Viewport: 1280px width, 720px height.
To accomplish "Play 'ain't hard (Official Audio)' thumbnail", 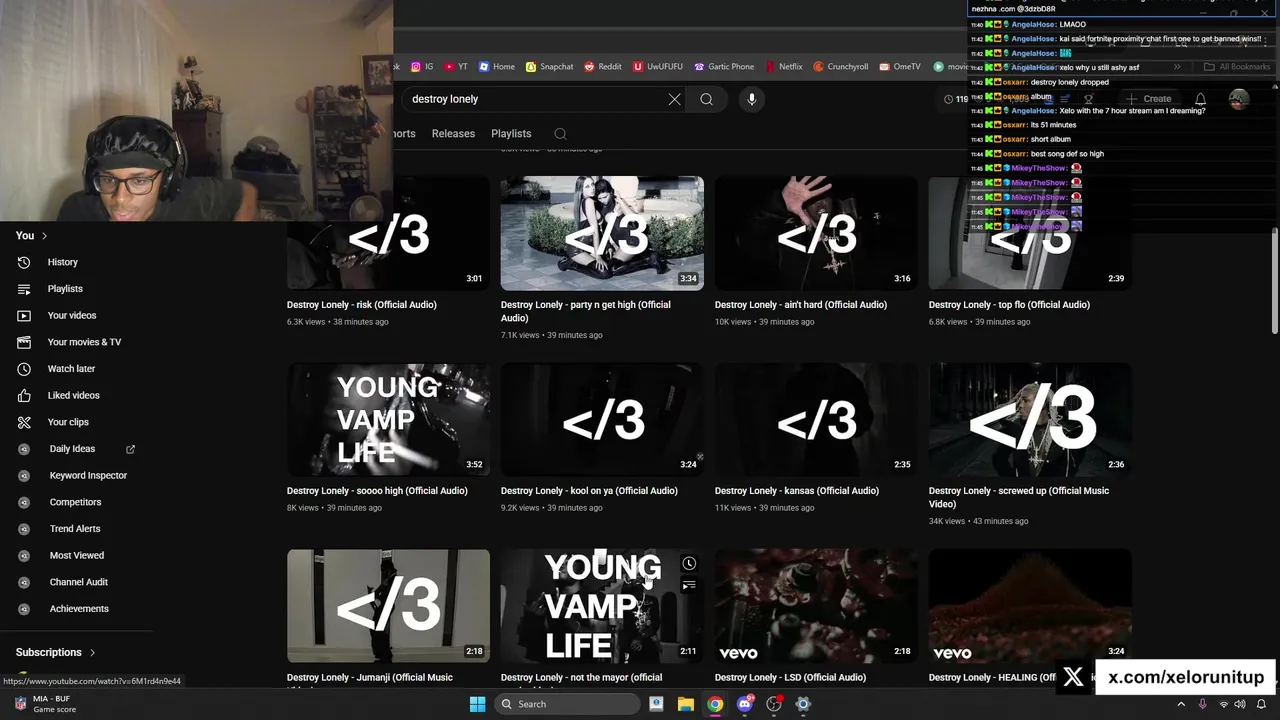I will coord(816,233).
